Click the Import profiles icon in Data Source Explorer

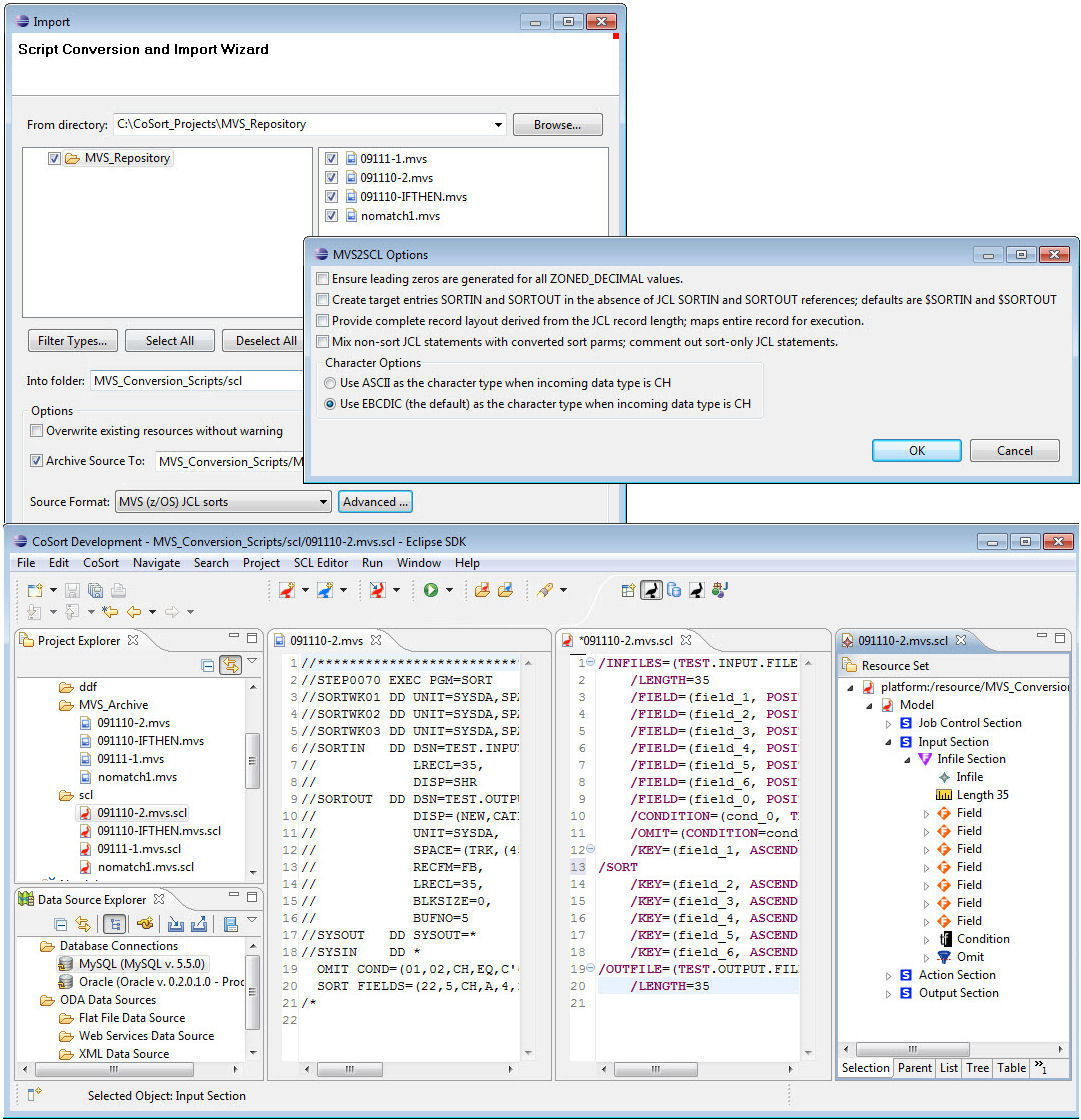pyautogui.click(x=176, y=924)
